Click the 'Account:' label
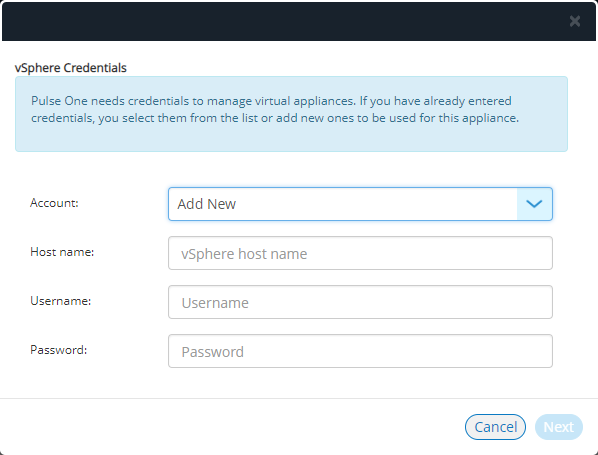 [x=54, y=203]
